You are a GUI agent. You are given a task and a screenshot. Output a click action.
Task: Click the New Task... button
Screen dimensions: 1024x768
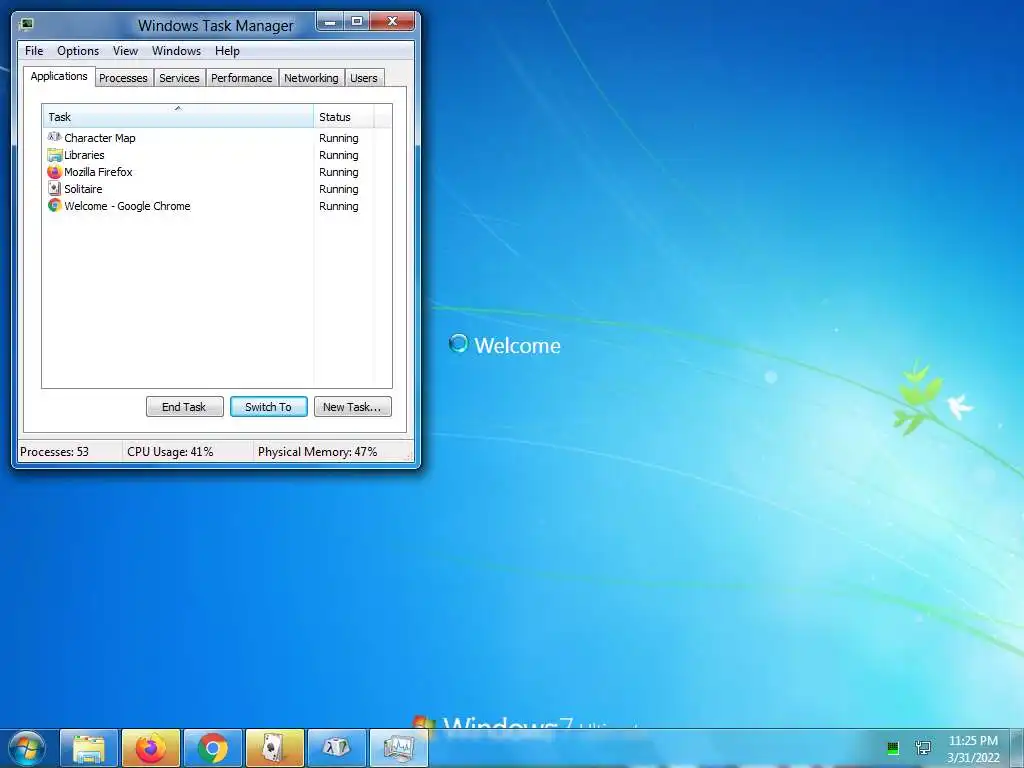[x=353, y=407]
